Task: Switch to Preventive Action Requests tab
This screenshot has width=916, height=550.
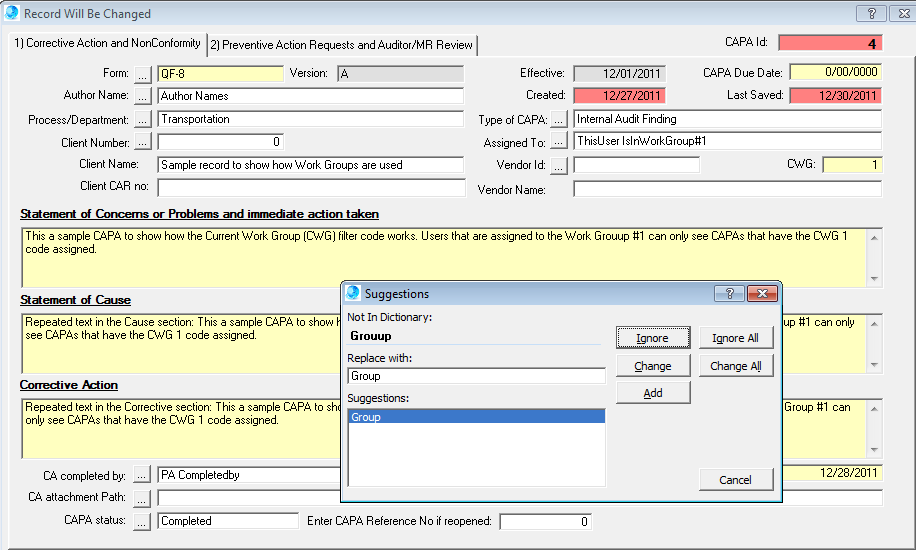Action: (341, 45)
